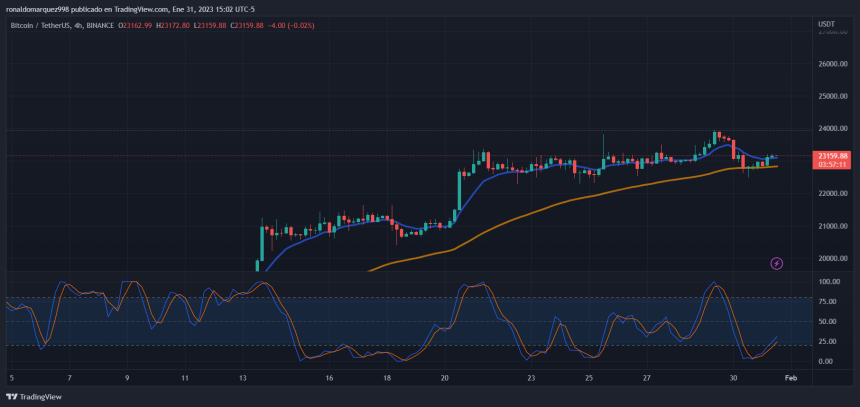Image resolution: width=860 pixels, height=407 pixels.
Task: Click the 21000.00 price axis label
Action: 831,226
